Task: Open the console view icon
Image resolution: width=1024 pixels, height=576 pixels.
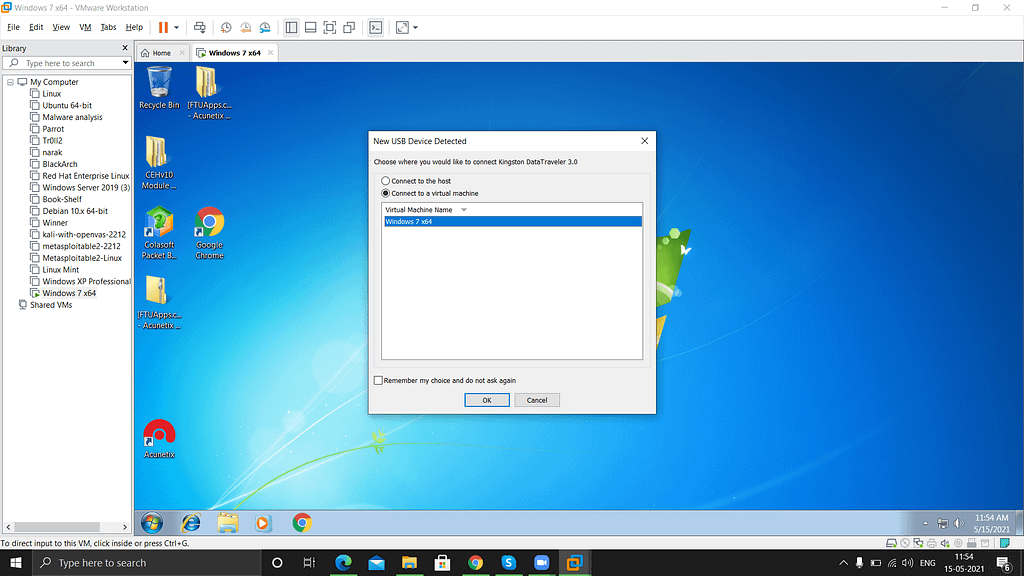Action: pos(376,27)
